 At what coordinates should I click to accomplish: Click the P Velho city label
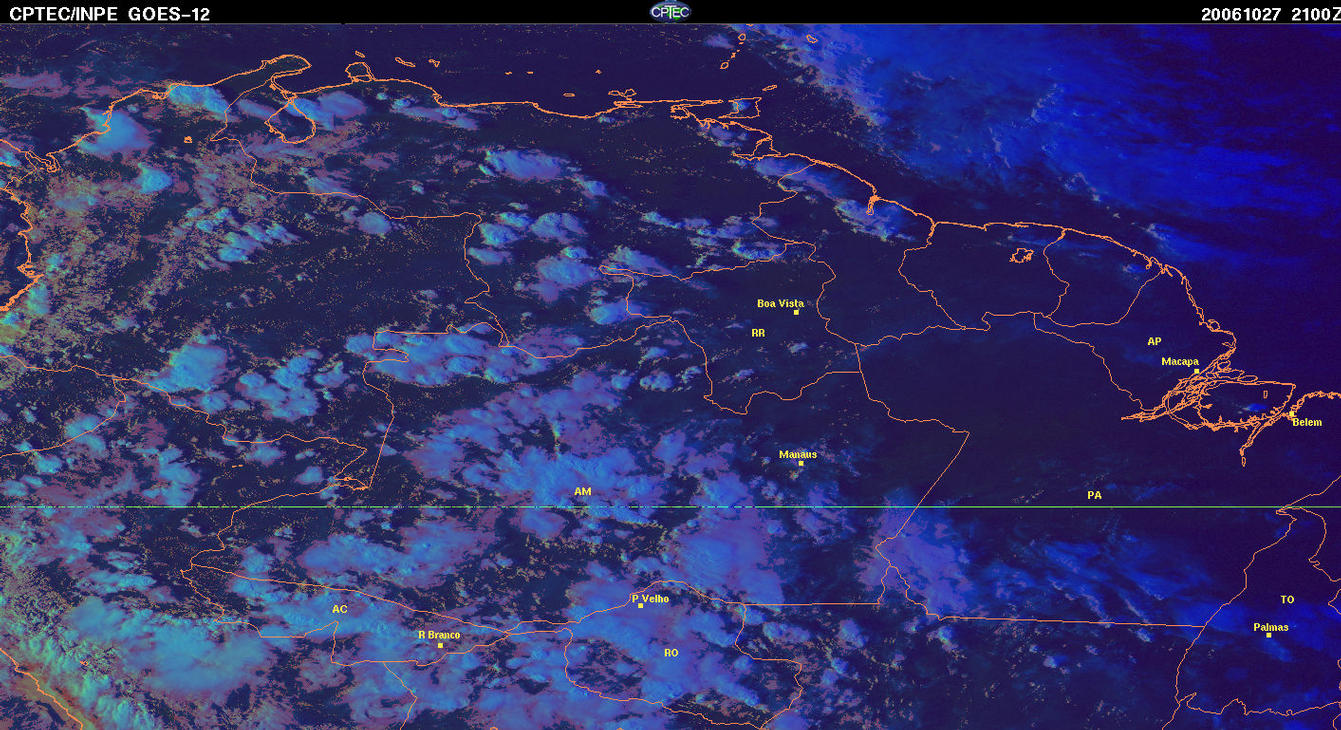[x=650, y=599]
